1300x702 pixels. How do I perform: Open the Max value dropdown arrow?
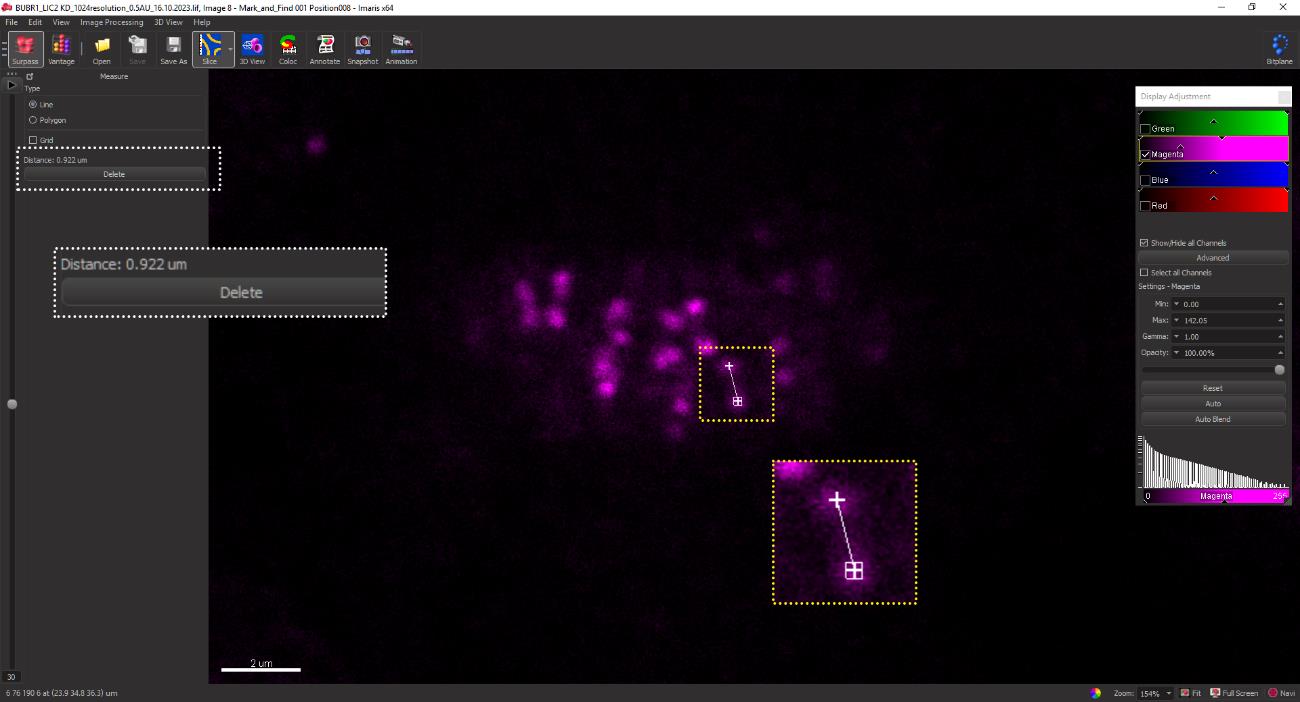(1177, 320)
